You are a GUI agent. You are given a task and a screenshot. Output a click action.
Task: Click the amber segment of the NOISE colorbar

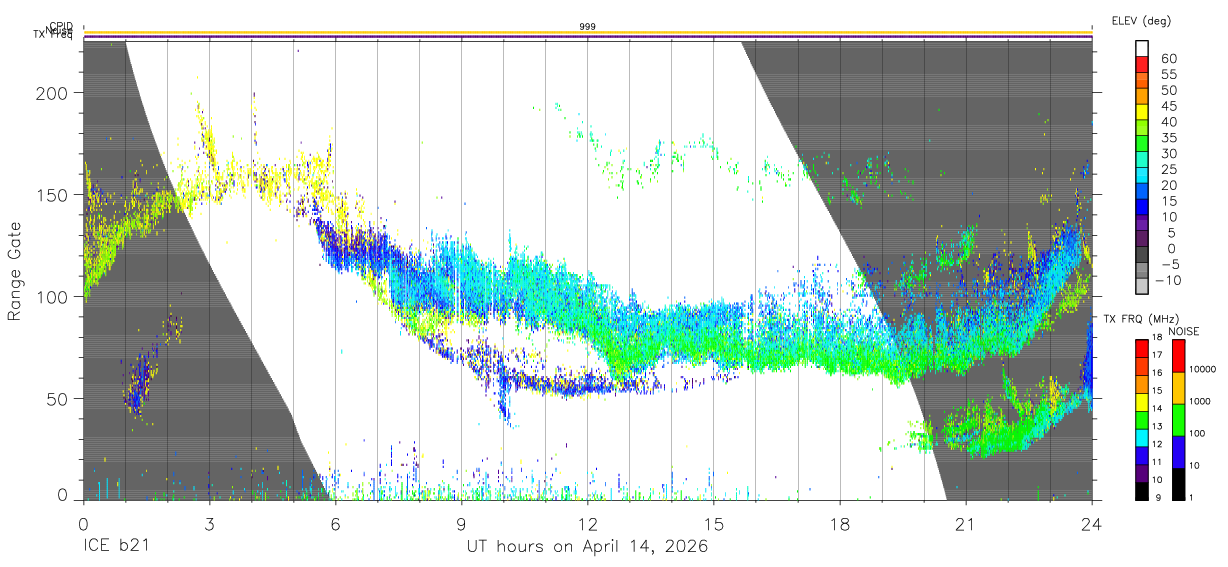coord(1178,387)
